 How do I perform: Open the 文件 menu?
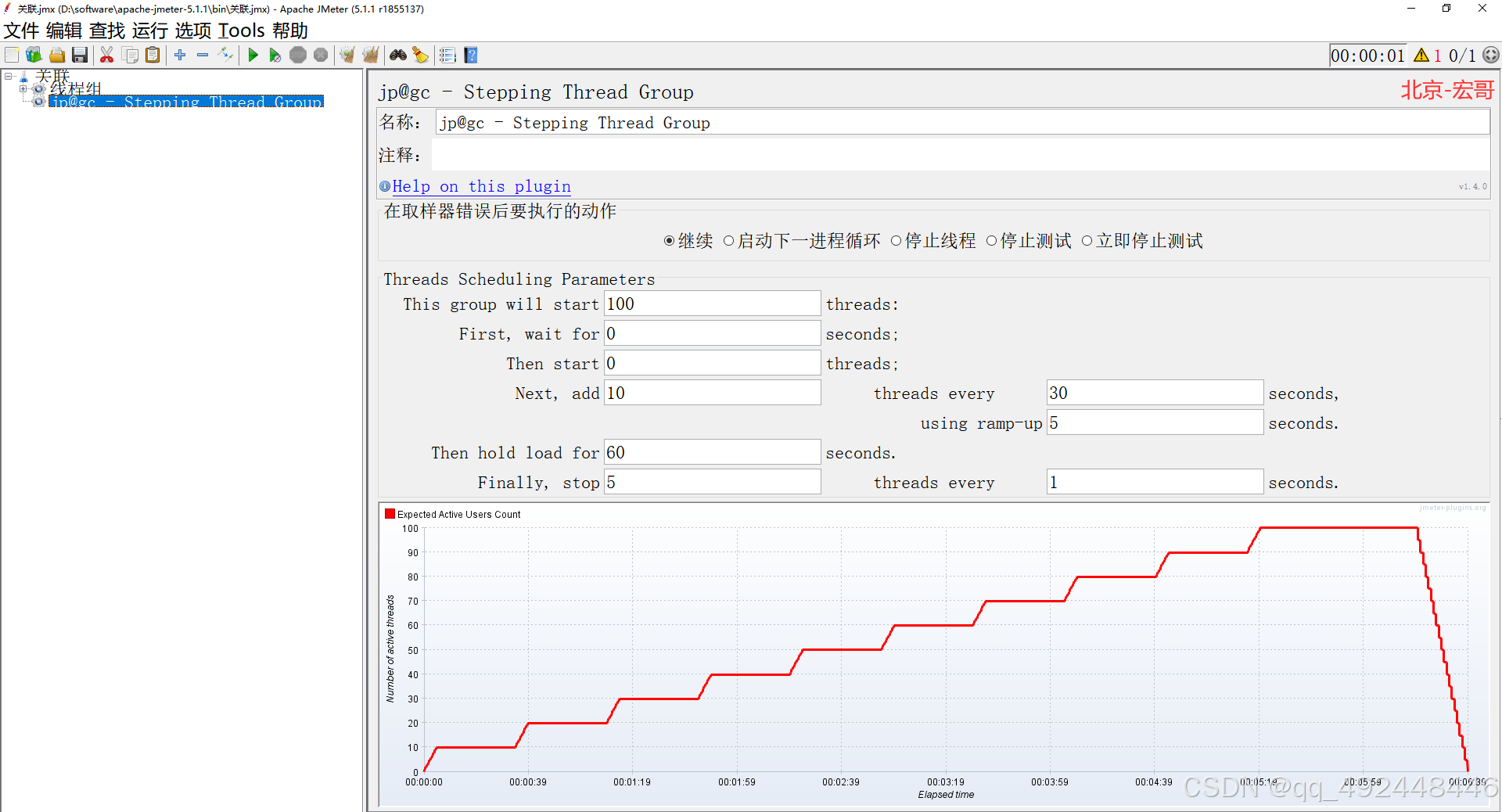(21, 31)
